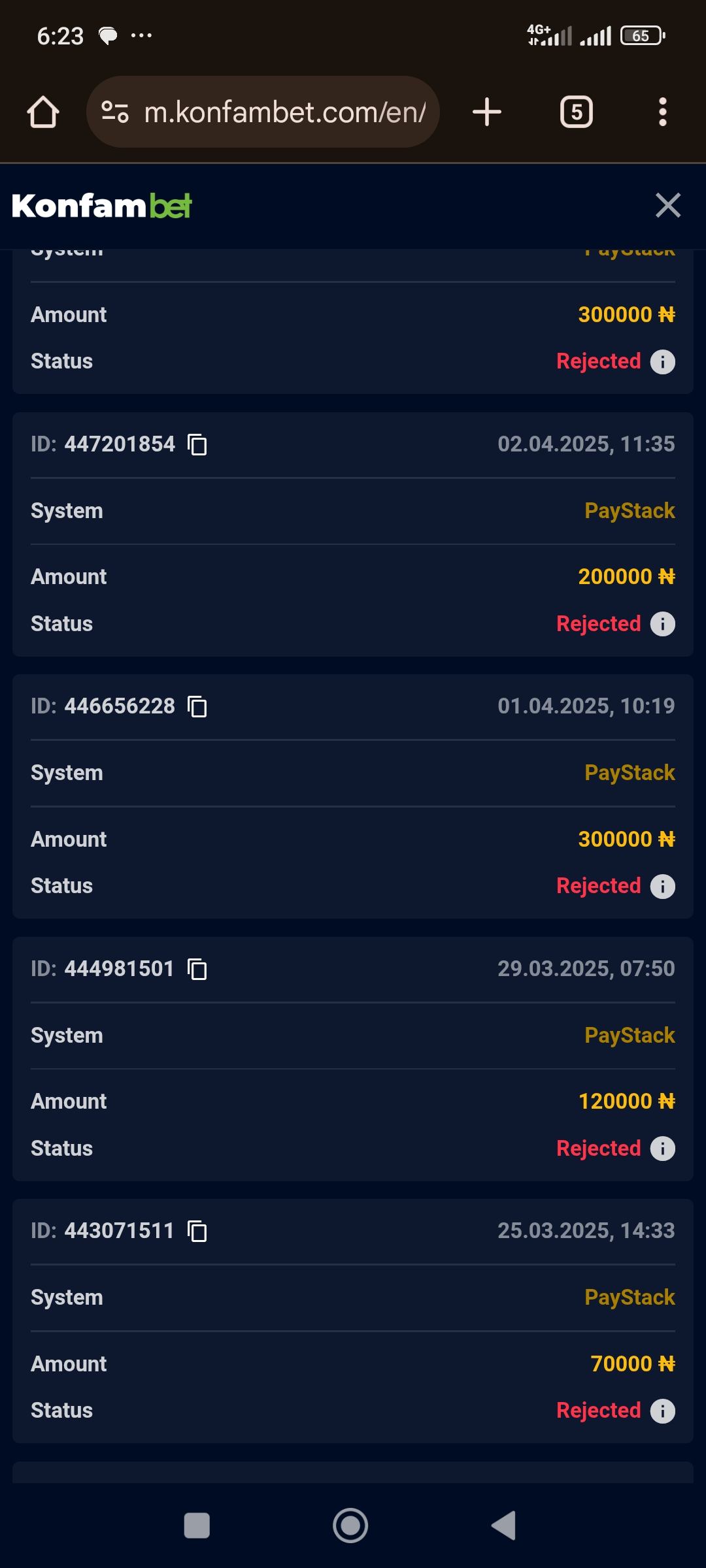The height and width of the screenshot is (1568, 706).
Task: Copy transaction ID 444981501
Action: 197,970
